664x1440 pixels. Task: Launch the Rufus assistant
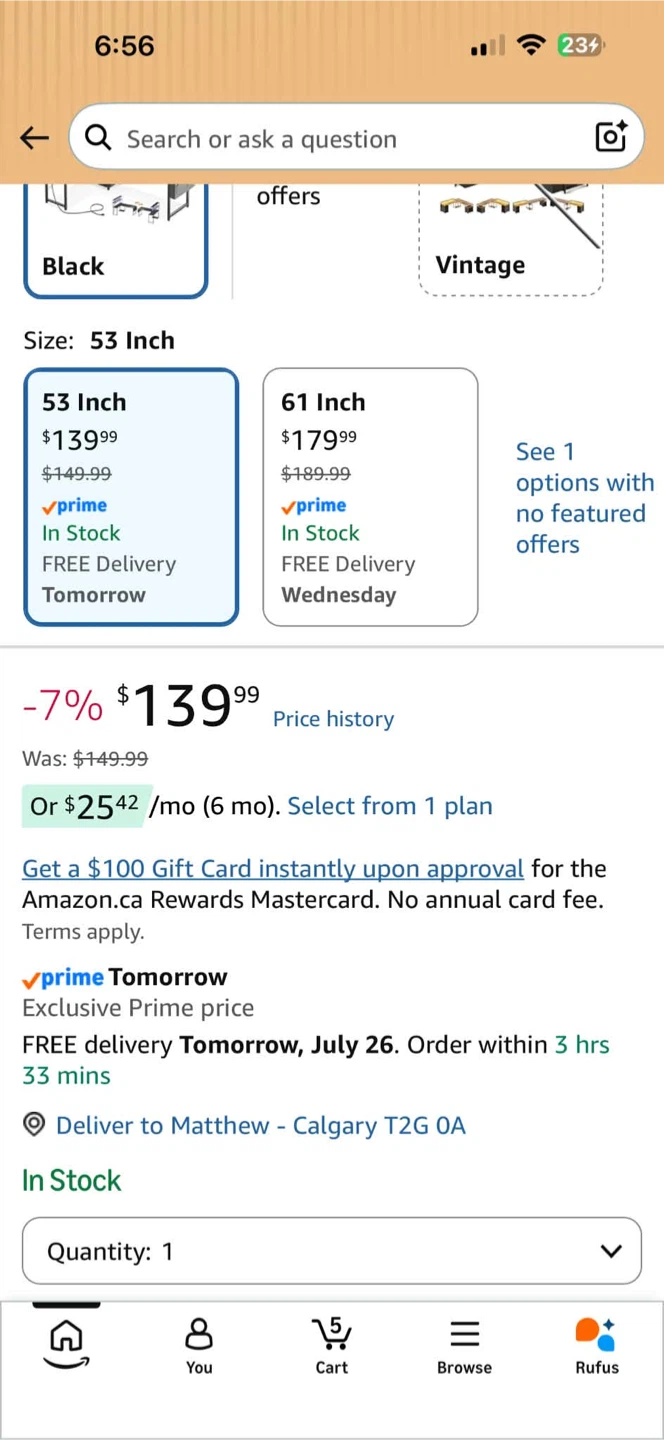(x=596, y=1346)
